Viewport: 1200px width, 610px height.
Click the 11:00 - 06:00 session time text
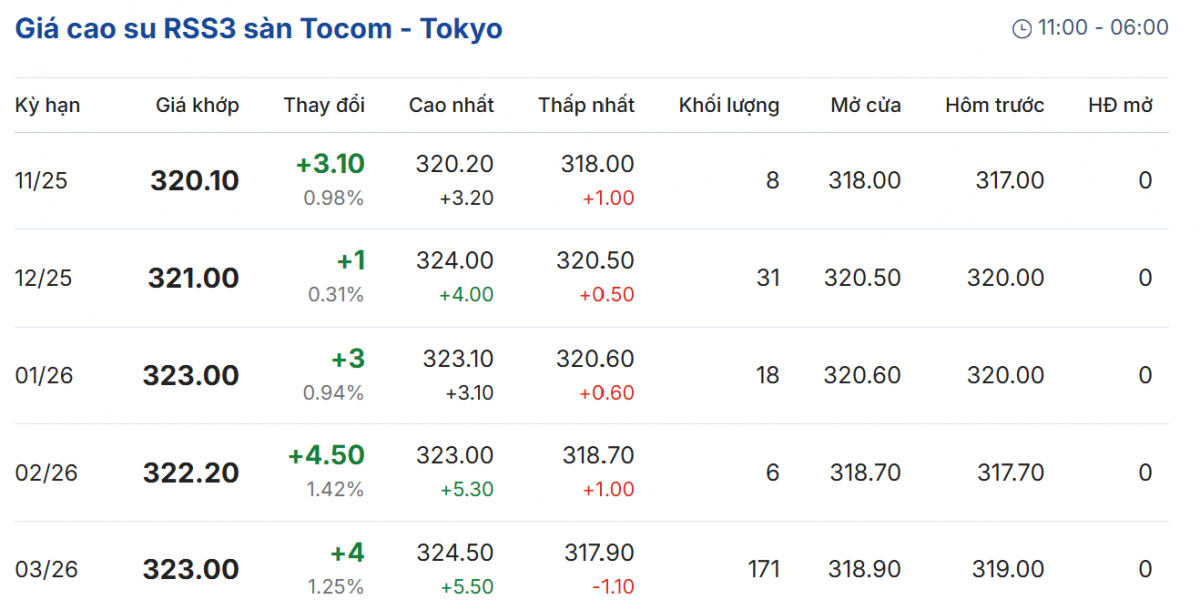coord(1103,28)
